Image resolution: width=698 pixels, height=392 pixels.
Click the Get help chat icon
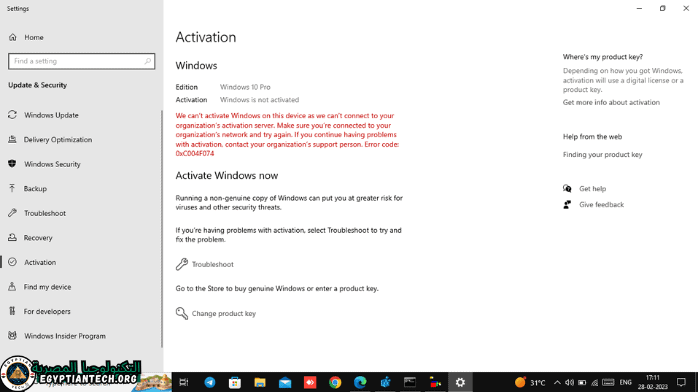[567, 189]
